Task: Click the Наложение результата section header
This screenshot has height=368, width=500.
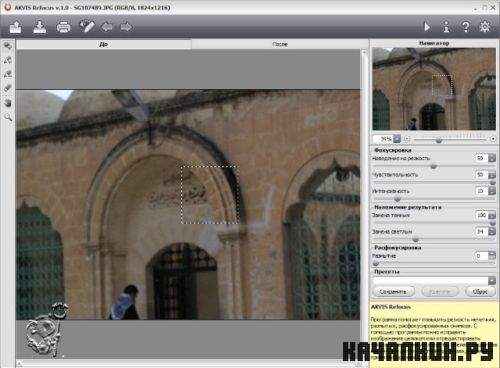Action: [407, 207]
